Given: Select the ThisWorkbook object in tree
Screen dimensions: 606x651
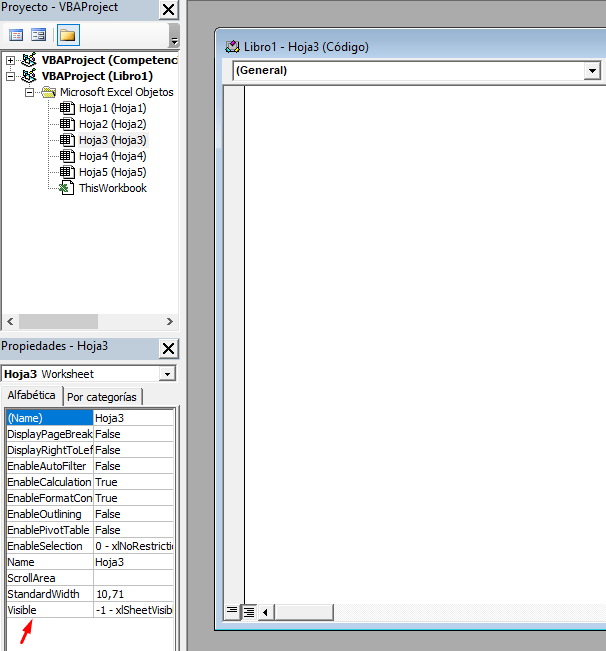Looking at the screenshot, I should 112,188.
